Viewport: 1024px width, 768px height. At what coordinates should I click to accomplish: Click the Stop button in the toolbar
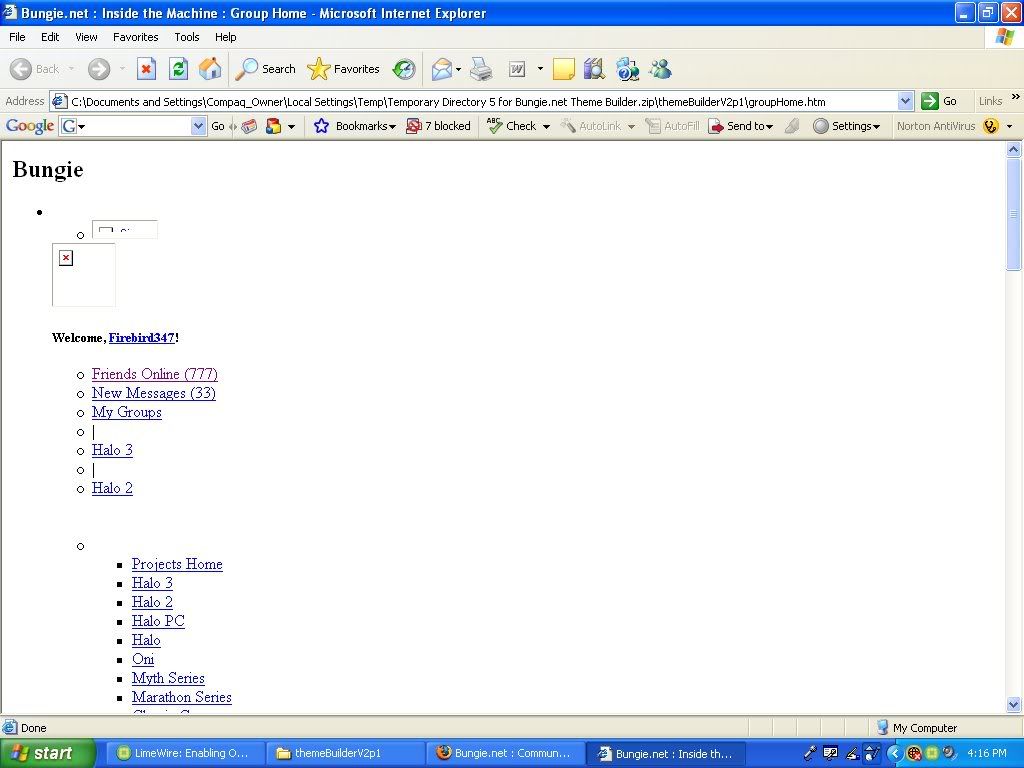(146, 69)
